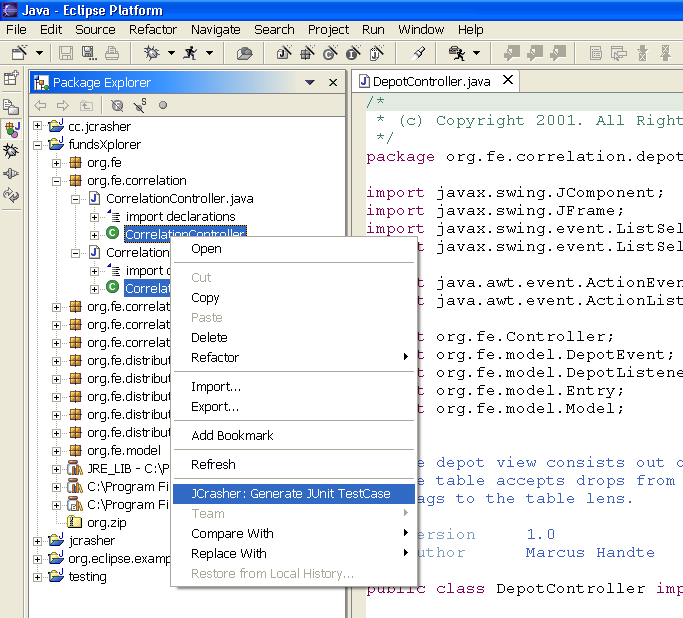This screenshot has height=618, width=683.
Task: Click the Save toolbar icon
Action: [66, 53]
